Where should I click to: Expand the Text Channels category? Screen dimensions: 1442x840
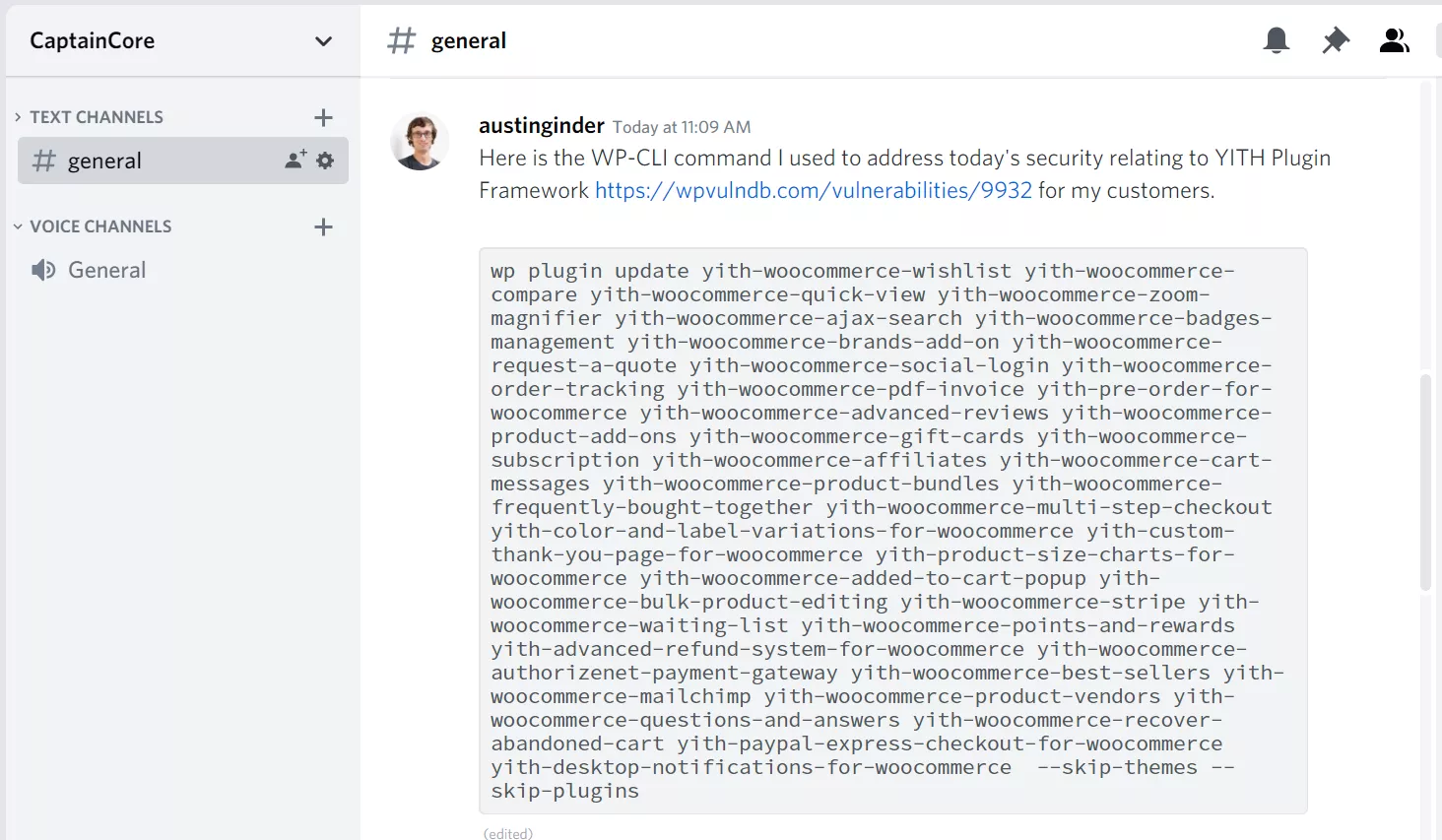coord(18,117)
